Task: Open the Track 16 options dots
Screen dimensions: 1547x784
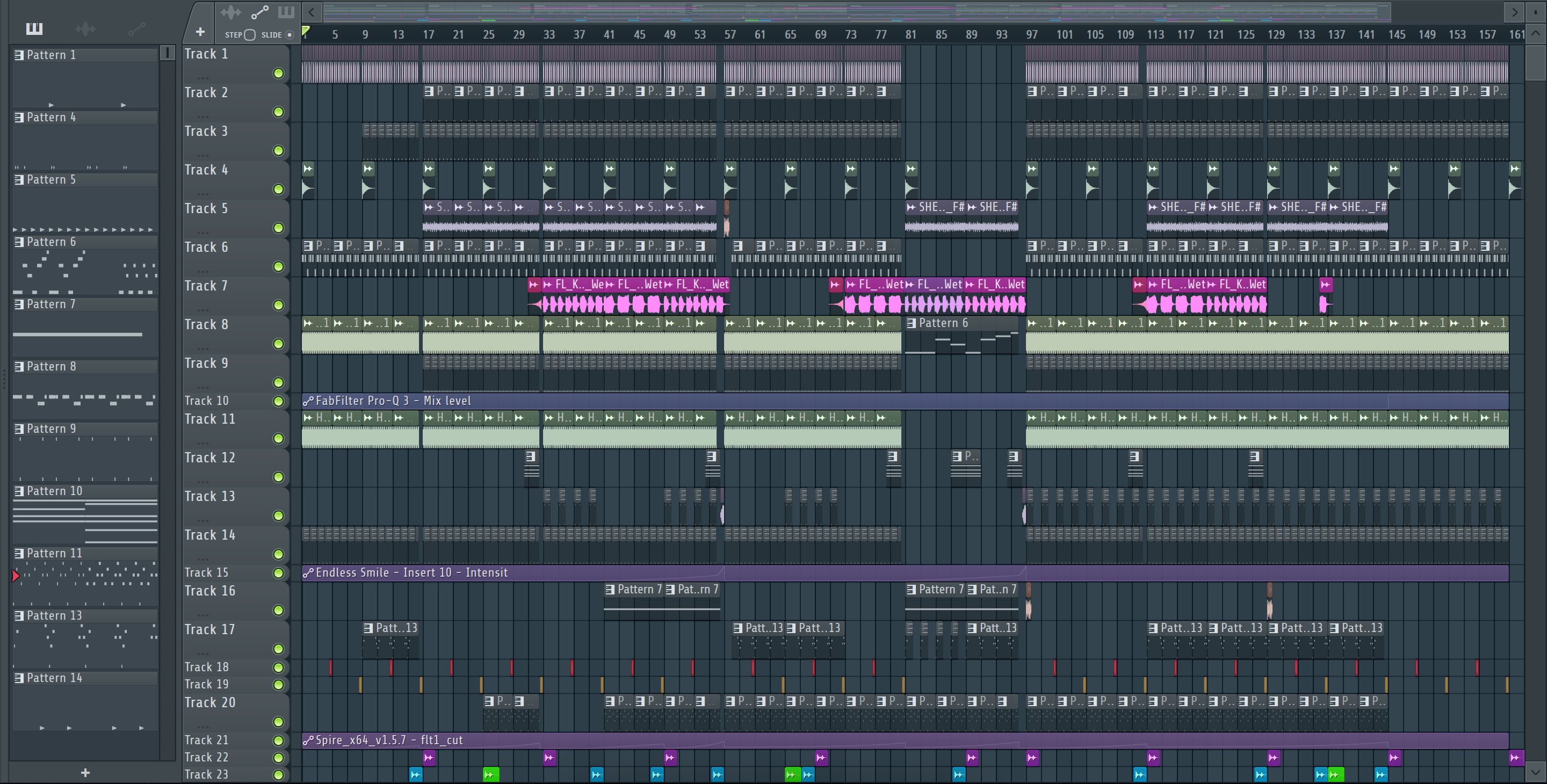Action: coord(203,615)
